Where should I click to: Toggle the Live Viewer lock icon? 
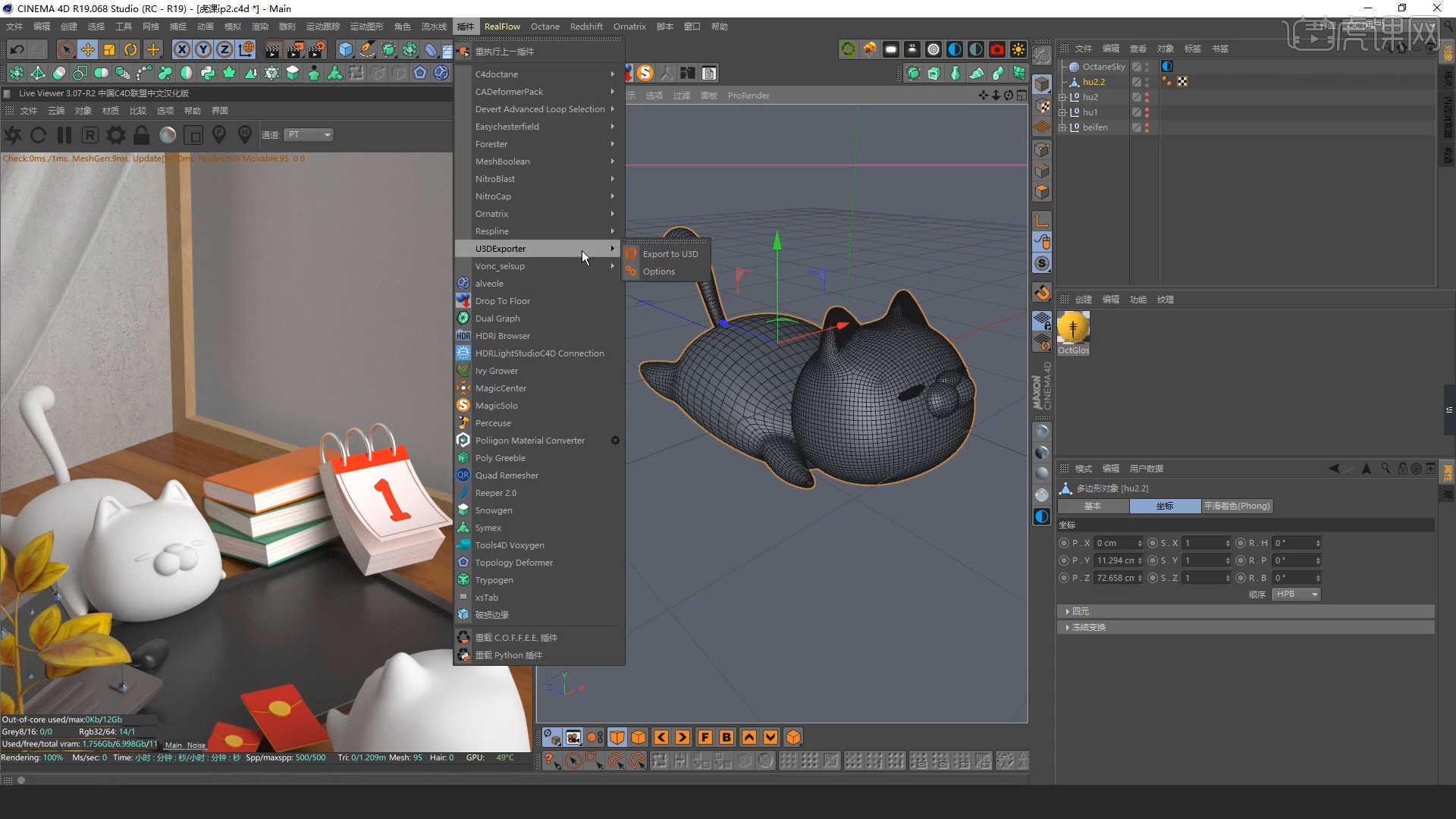tap(141, 135)
